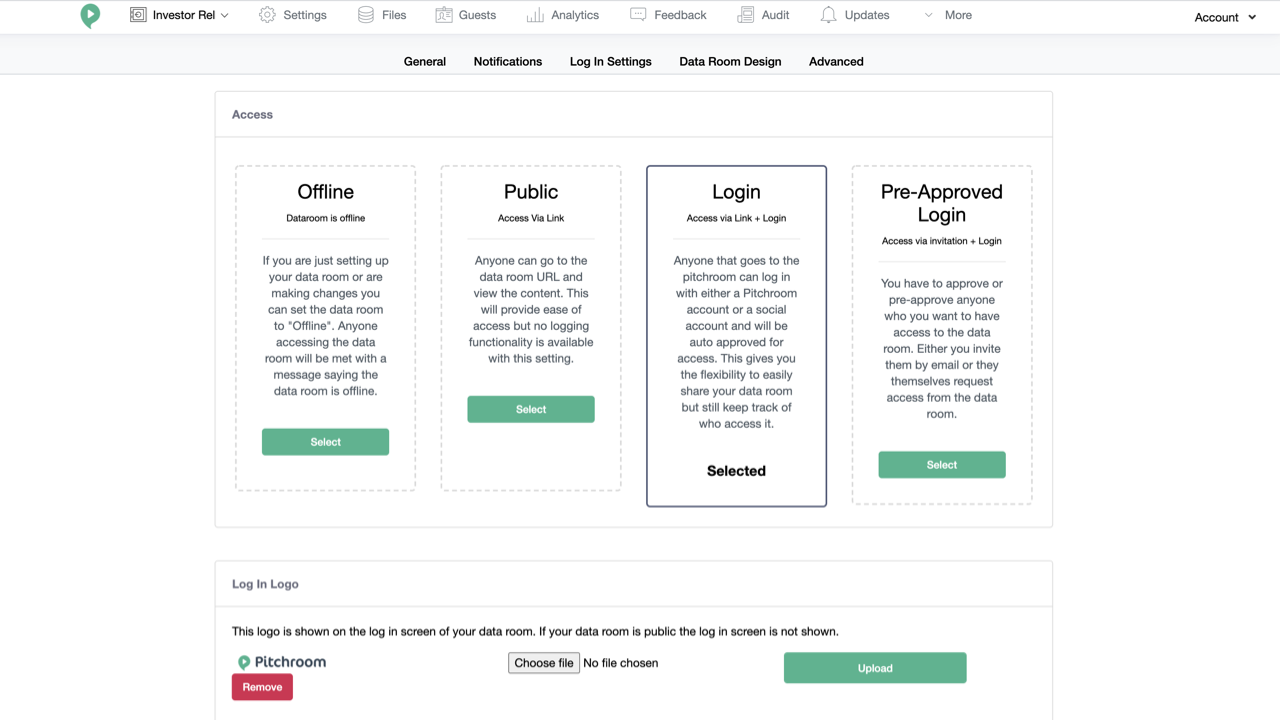Select the Offline access option
The image size is (1280, 720).
(325, 442)
